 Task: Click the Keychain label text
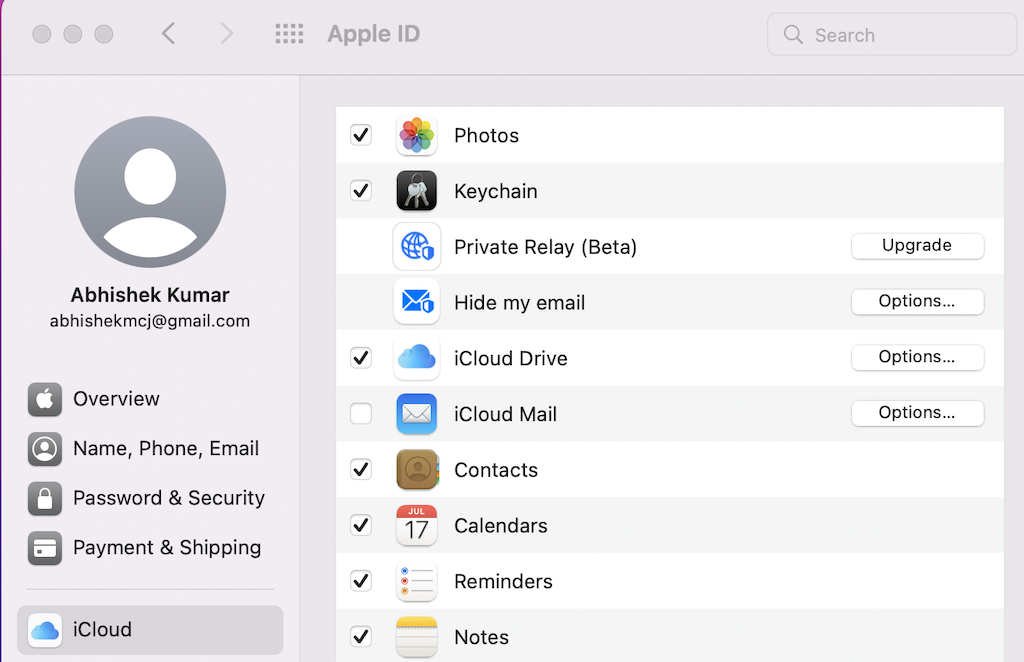(496, 191)
